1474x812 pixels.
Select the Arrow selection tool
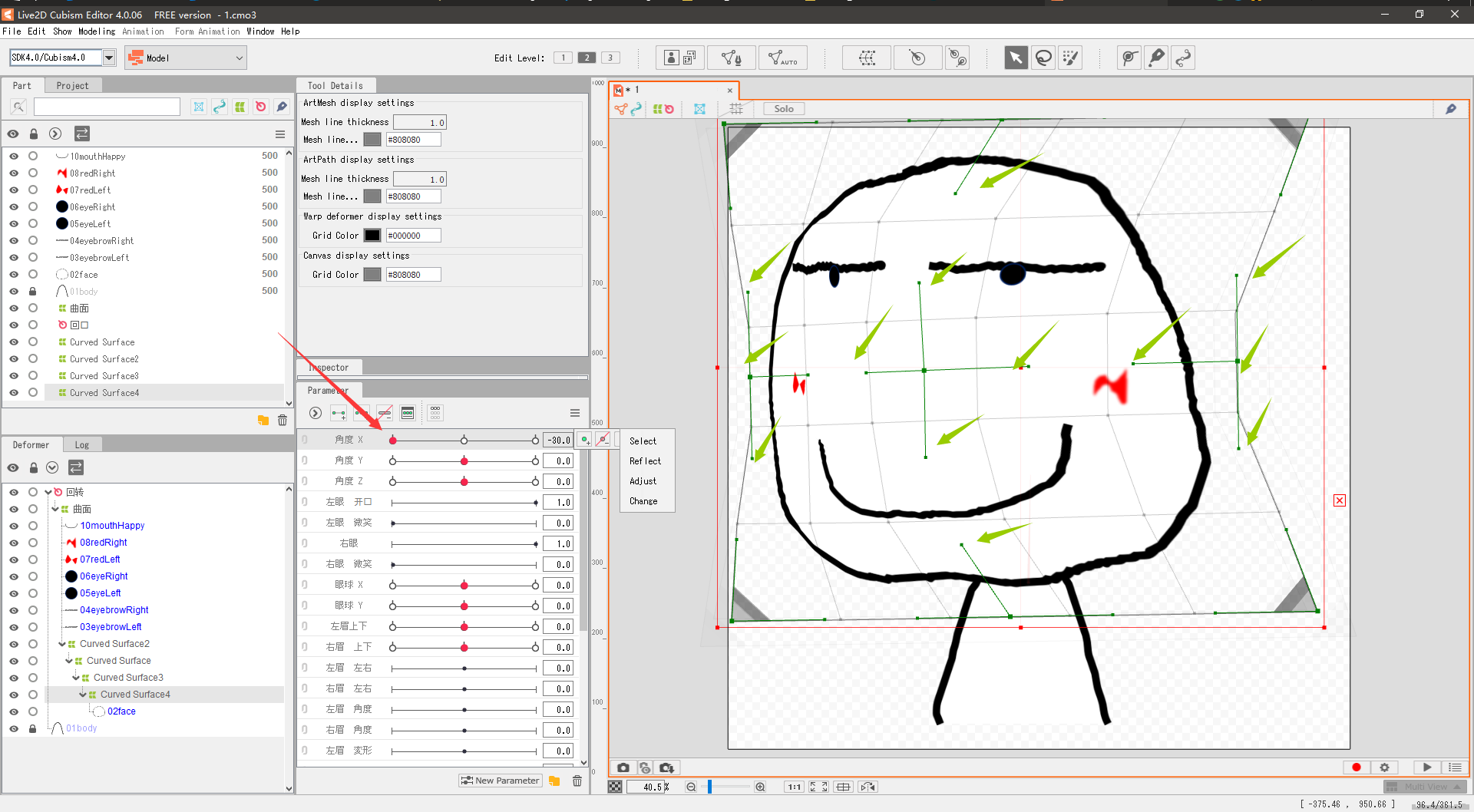click(1016, 58)
